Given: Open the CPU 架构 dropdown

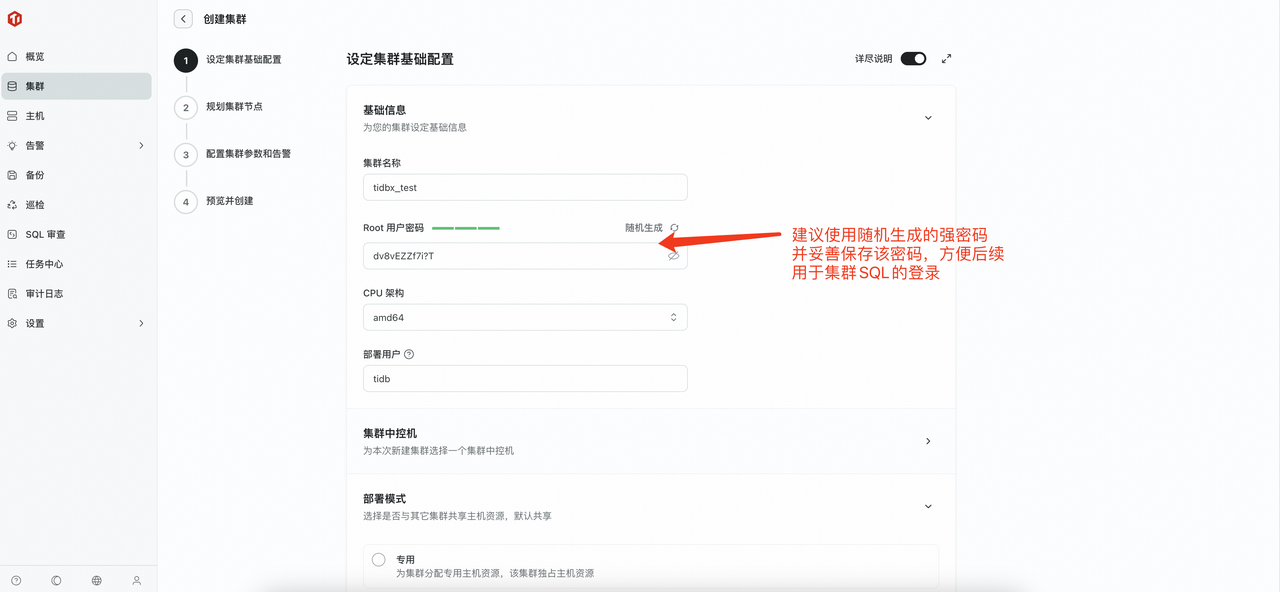Looking at the screenshot, I should [524, 317].
